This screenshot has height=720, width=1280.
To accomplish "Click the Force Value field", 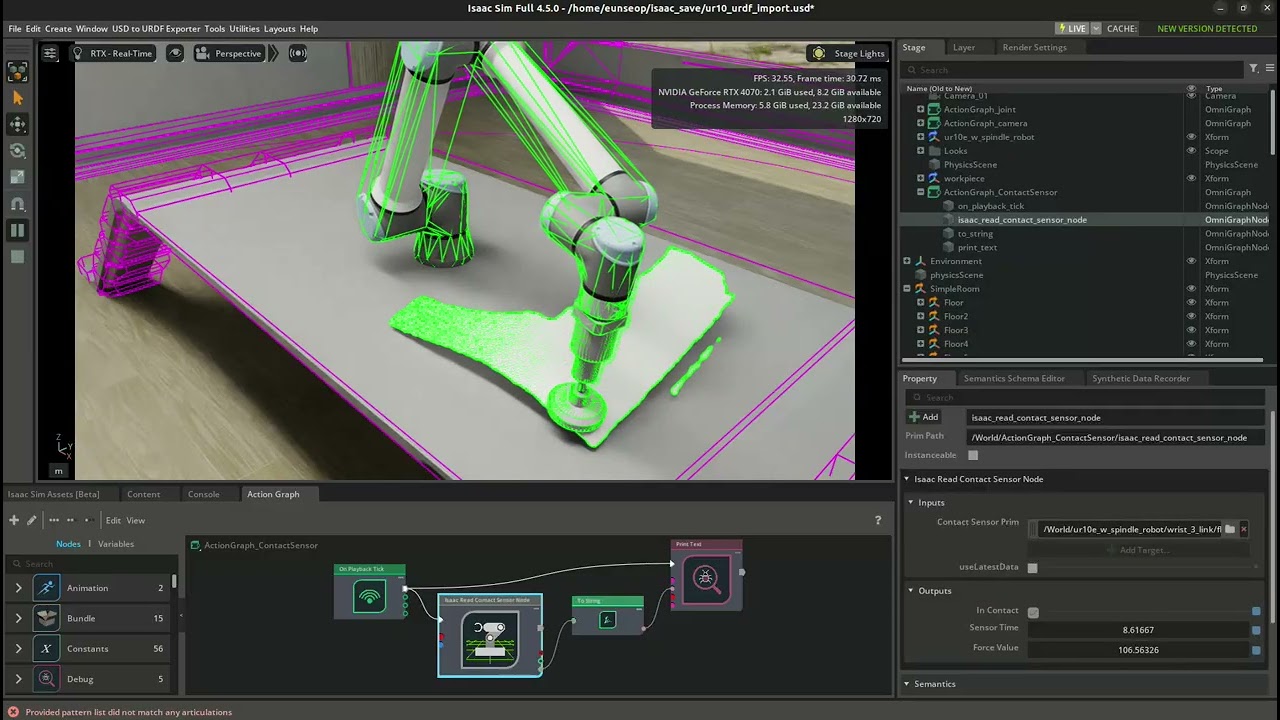I will click(x=1138, y=650).
